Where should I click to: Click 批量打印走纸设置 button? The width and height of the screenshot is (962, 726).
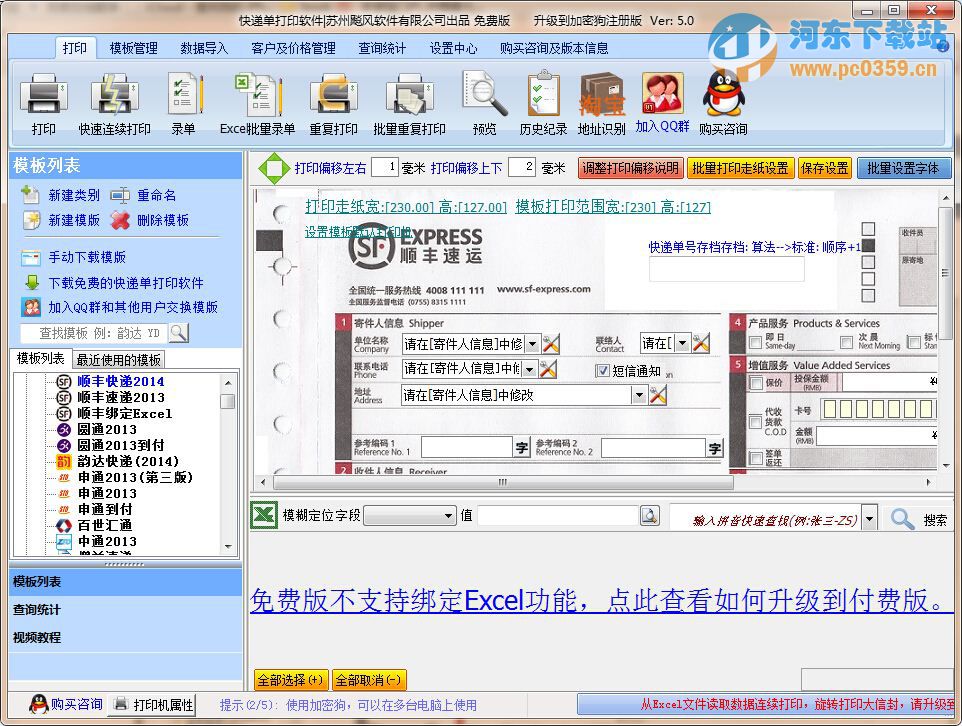[x=740, y=168]
